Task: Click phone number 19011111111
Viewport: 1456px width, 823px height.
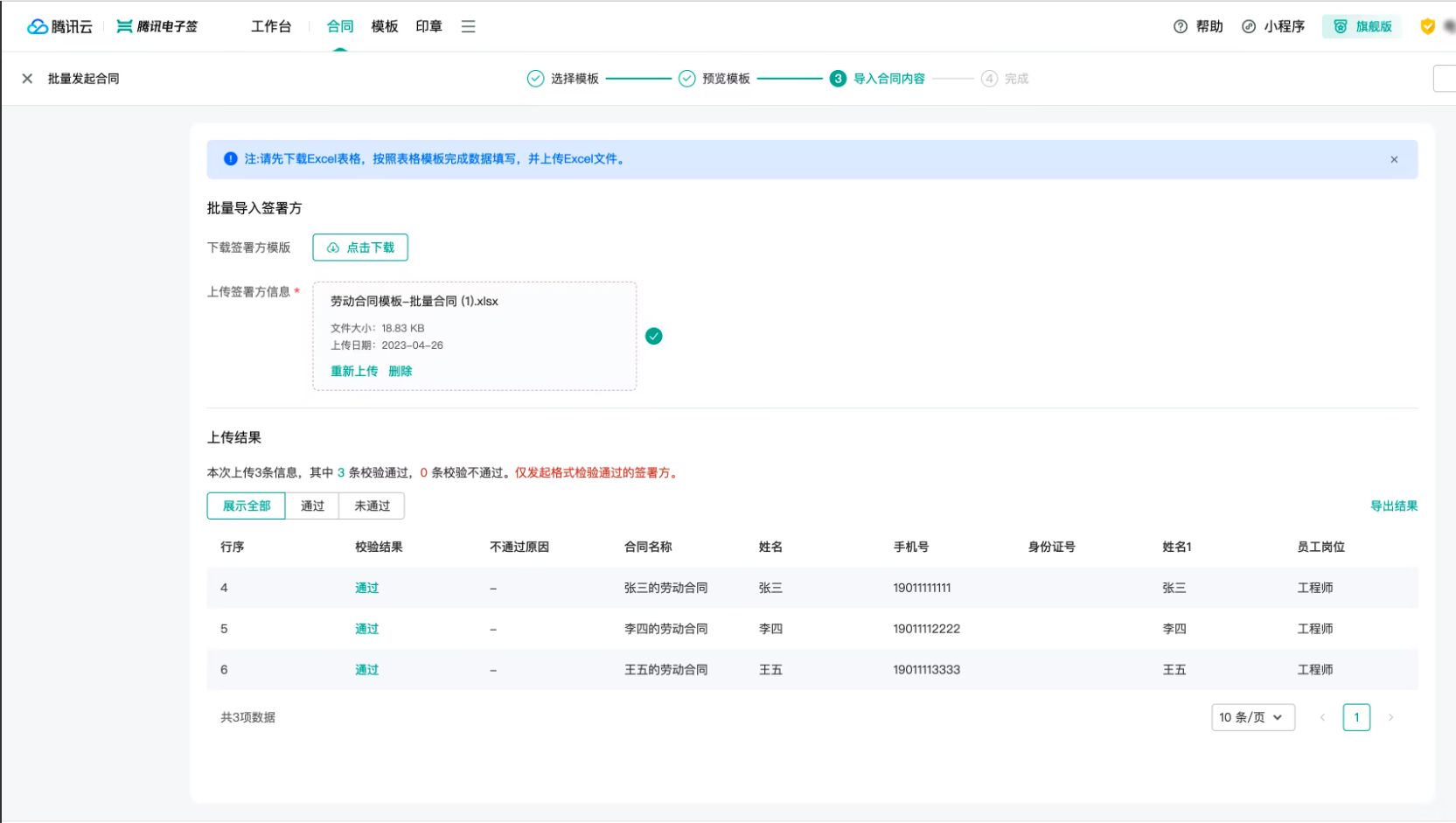Action: click(922, 588)
